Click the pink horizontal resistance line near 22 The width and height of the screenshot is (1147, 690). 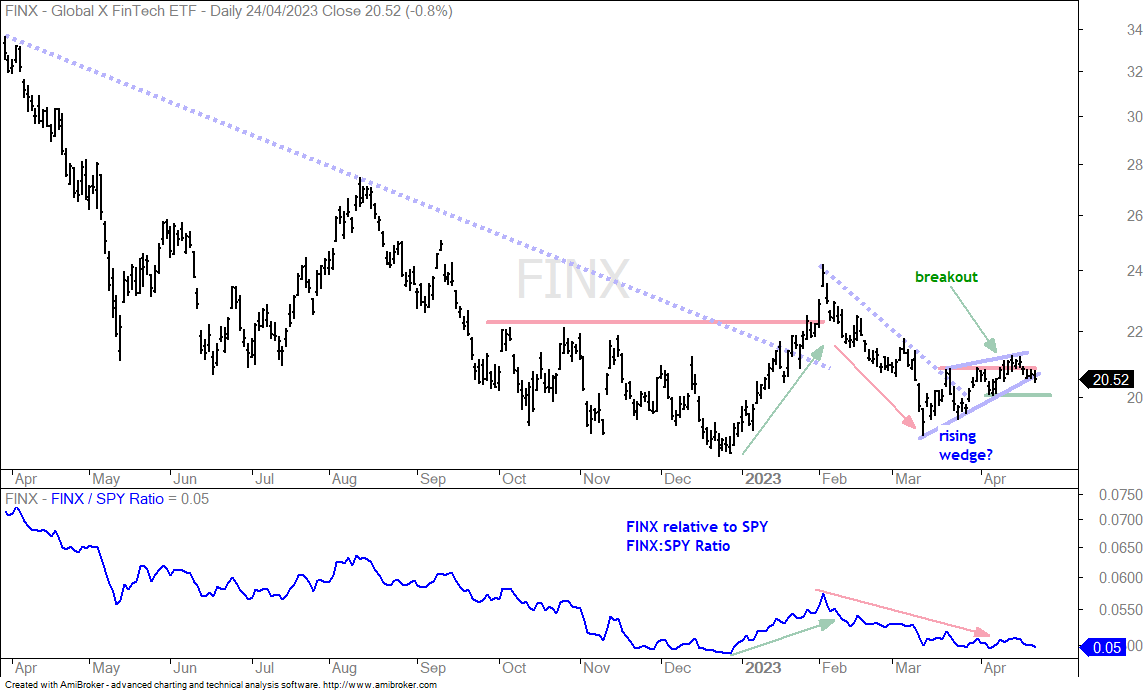point(655,321)
